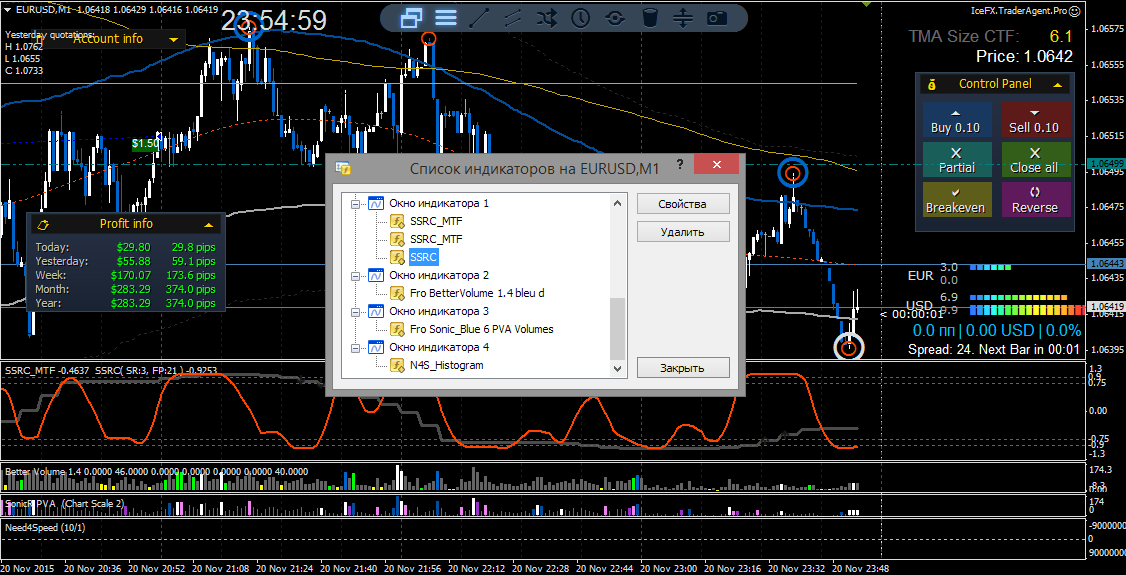Screen dimensions: 1126x575
Task: Click the help question mark in dialog
Action: click(679, 165)
